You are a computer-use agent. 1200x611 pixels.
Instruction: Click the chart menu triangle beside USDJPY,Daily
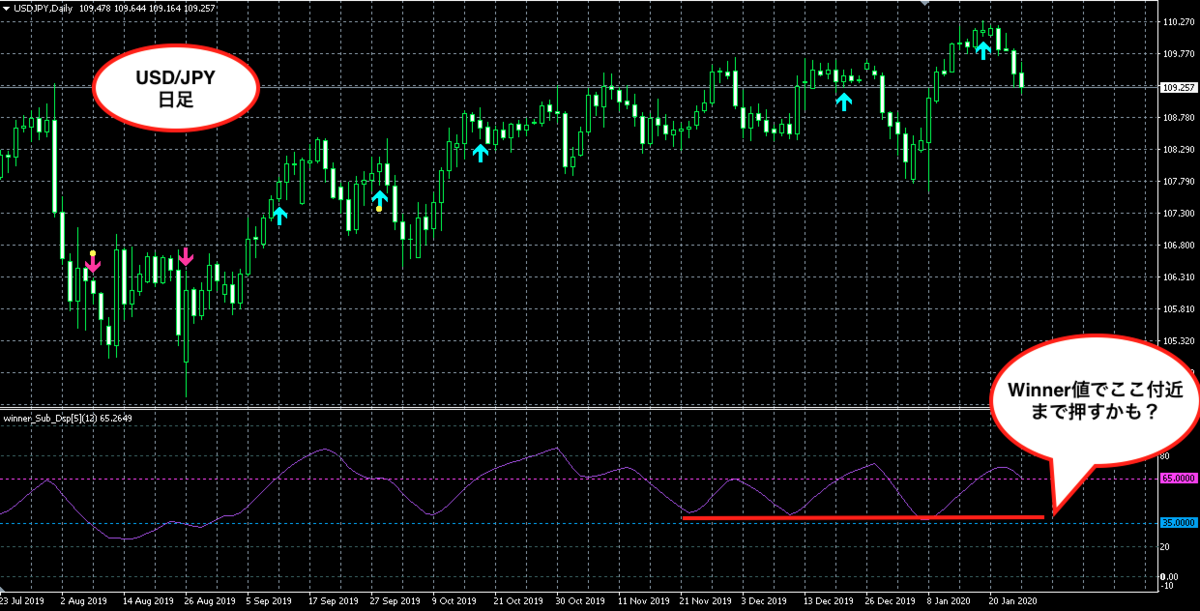click(5, 10)
